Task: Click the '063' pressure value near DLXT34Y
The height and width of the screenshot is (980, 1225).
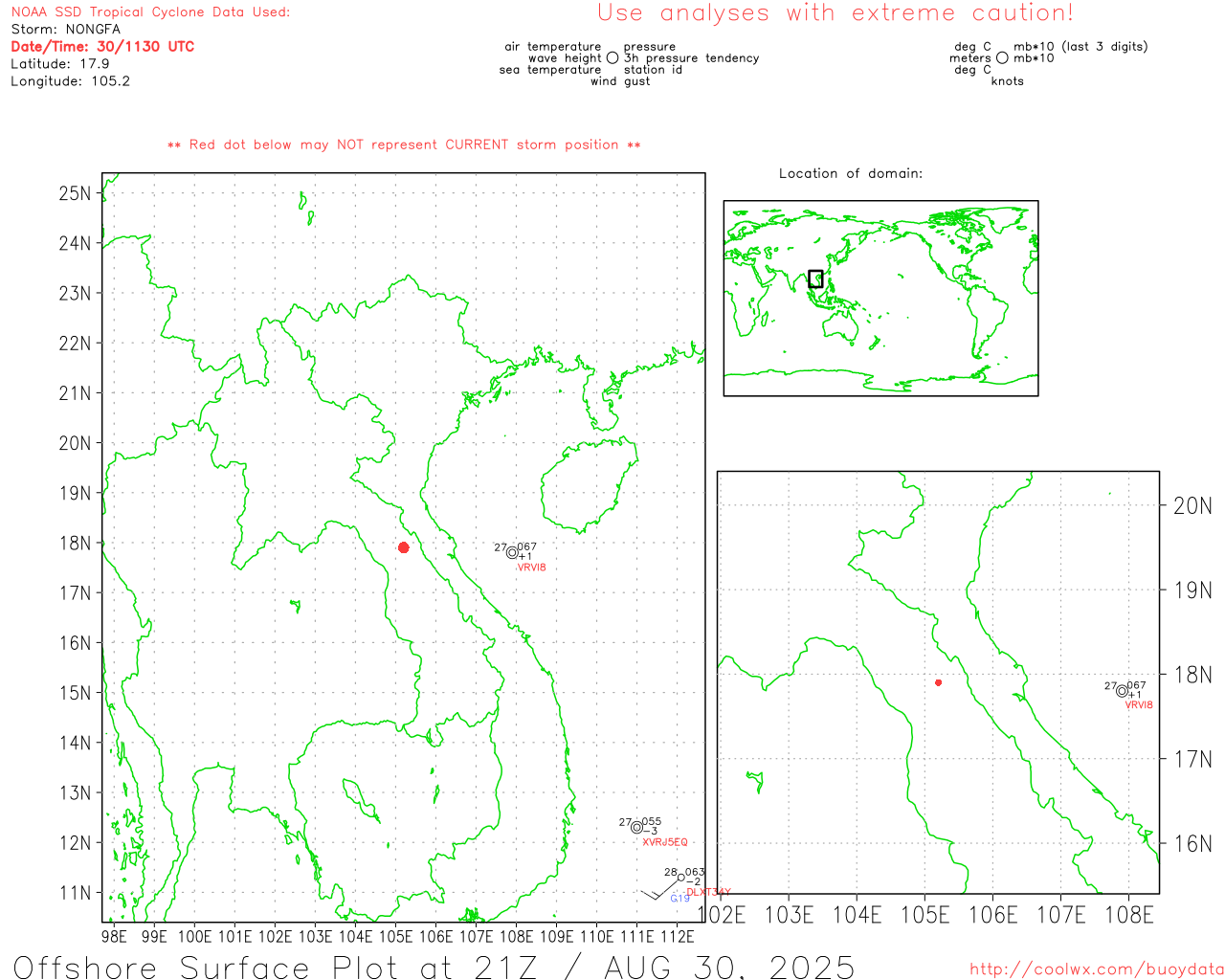Action: pos(696,873)
